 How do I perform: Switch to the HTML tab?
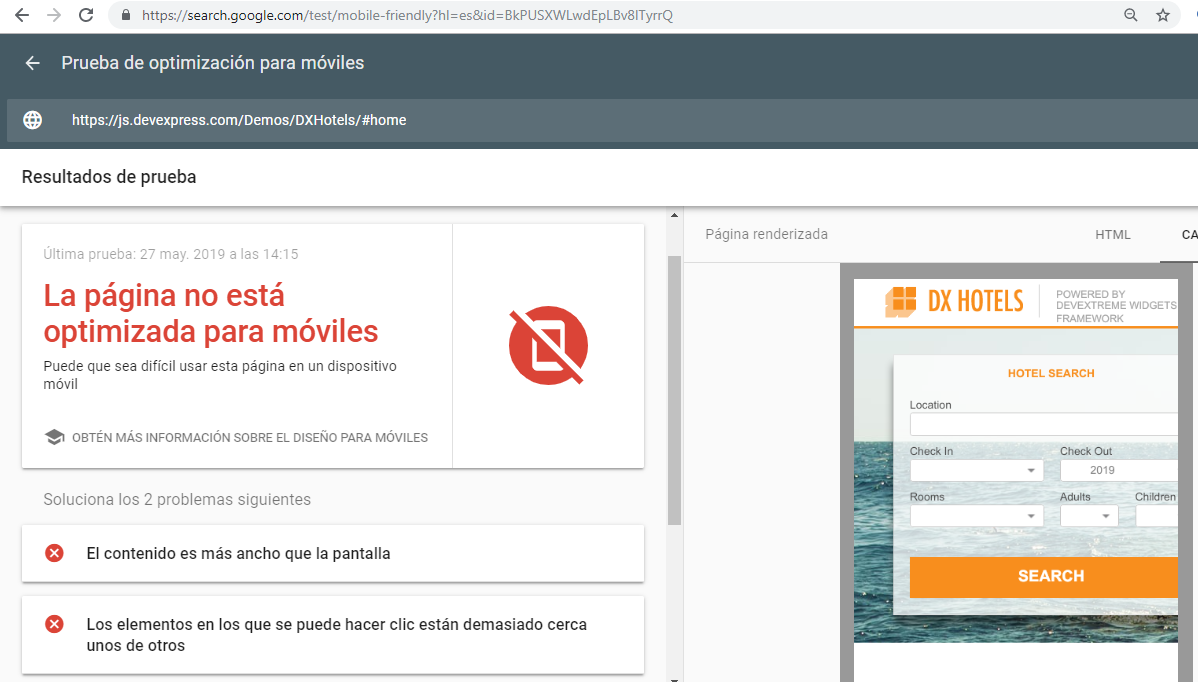tap(1113, 235)
